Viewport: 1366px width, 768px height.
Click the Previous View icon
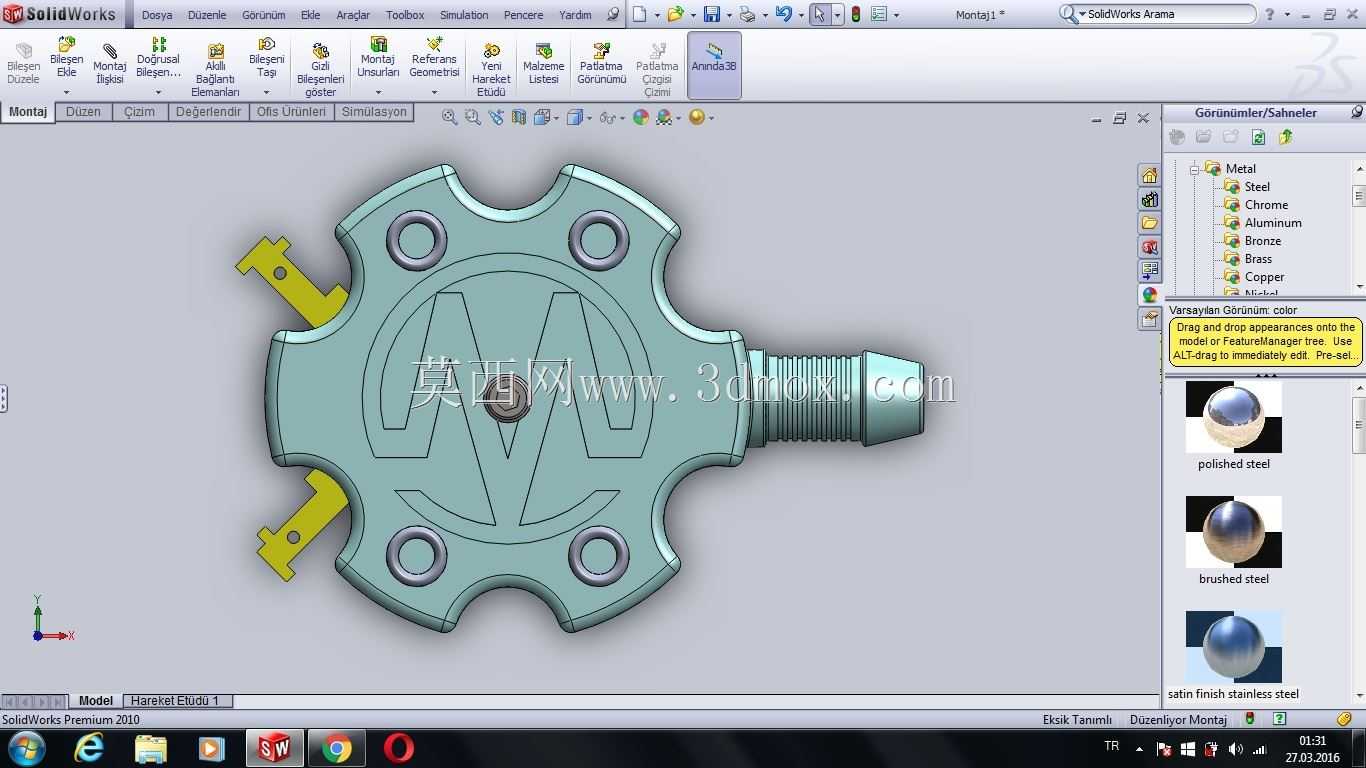pyautogui.click(x=496, y=117)
